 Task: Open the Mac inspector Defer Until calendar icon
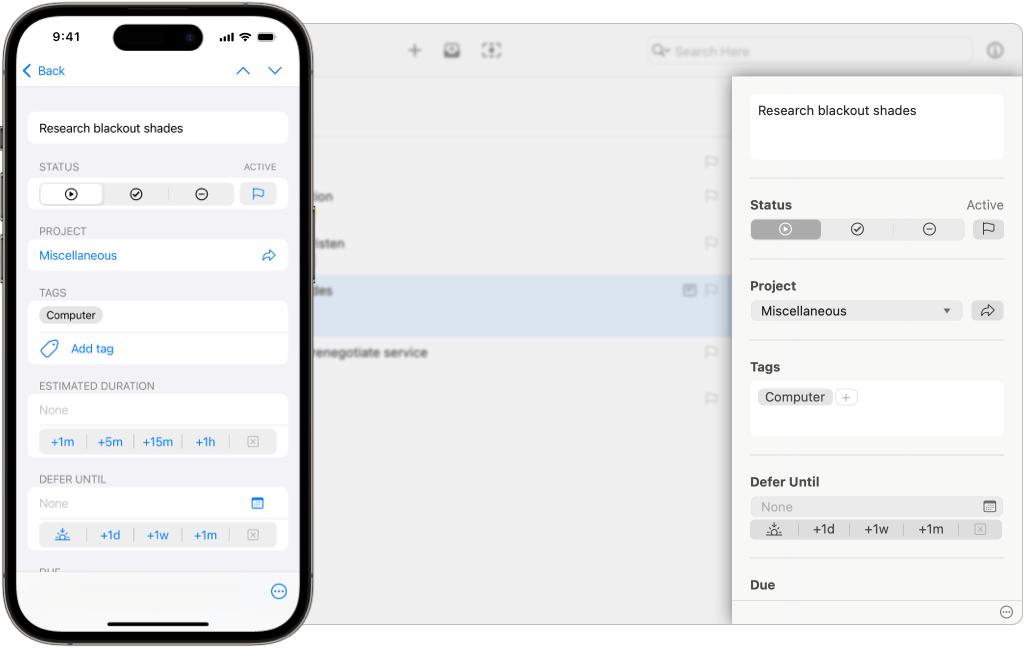[x=990, y=507]
